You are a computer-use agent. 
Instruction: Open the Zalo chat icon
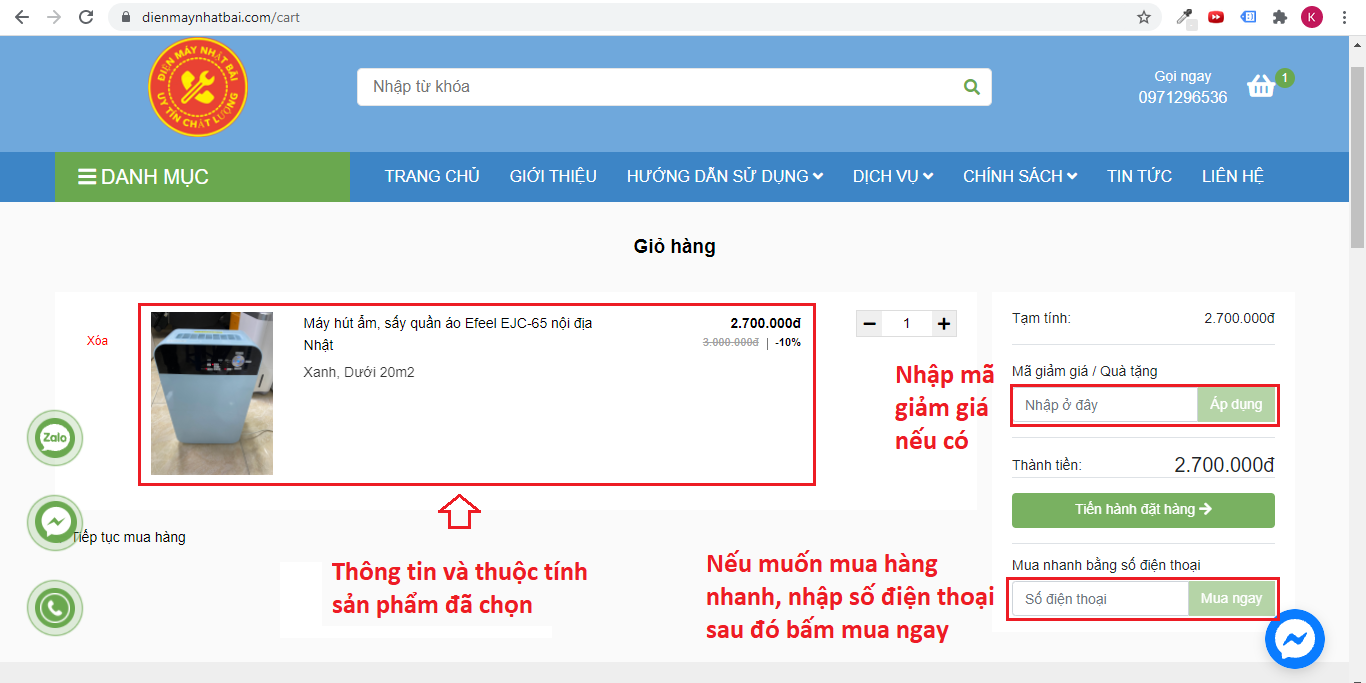[55, 438]
